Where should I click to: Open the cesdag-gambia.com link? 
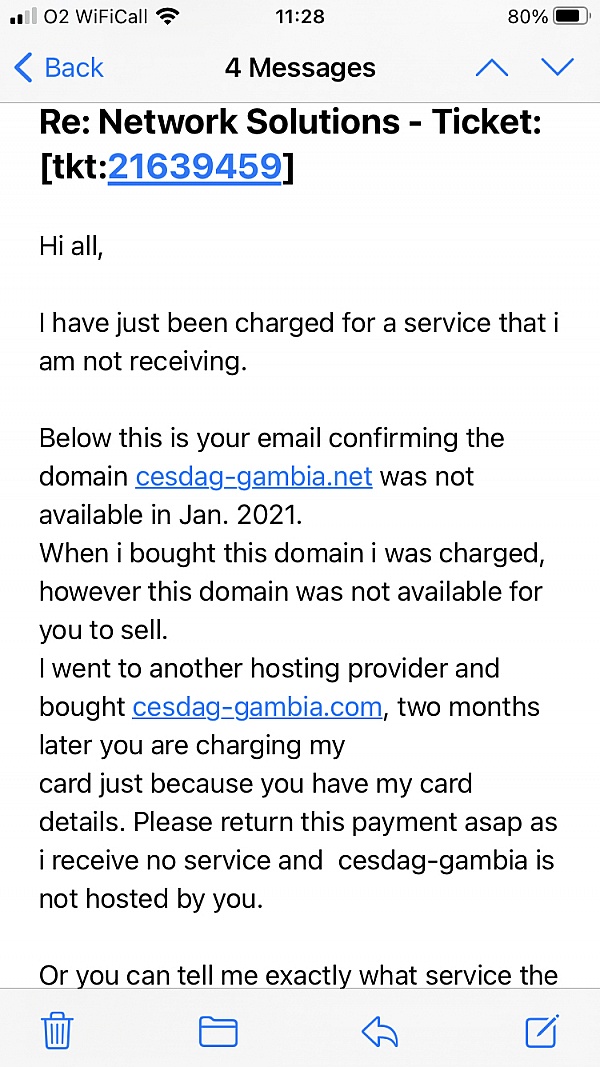click(x=257, y=707)
